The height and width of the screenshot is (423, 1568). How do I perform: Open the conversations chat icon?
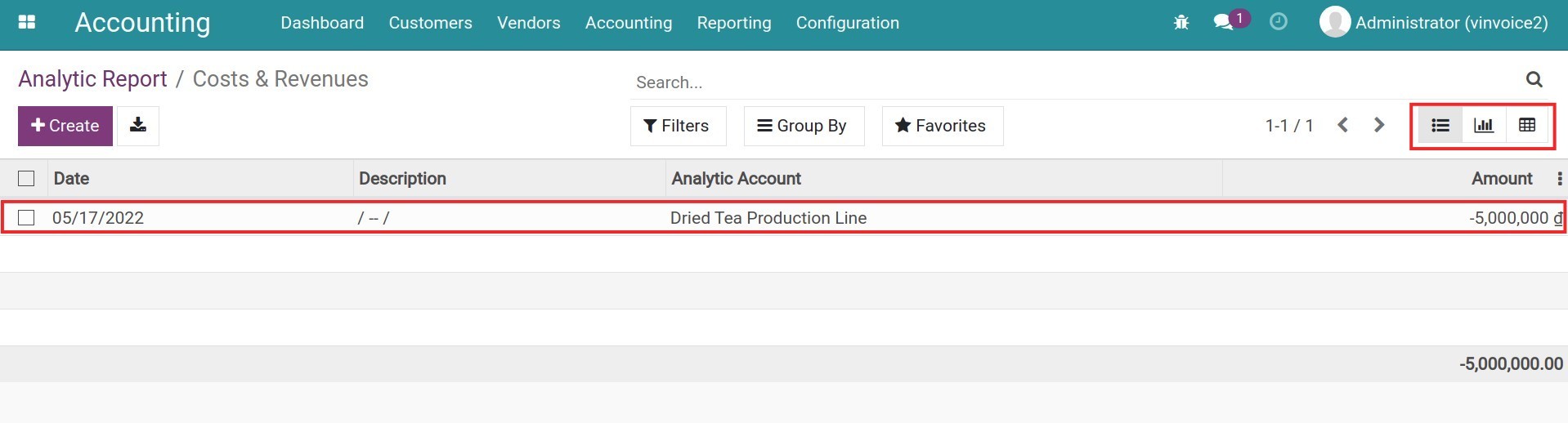click(1224, 23)
